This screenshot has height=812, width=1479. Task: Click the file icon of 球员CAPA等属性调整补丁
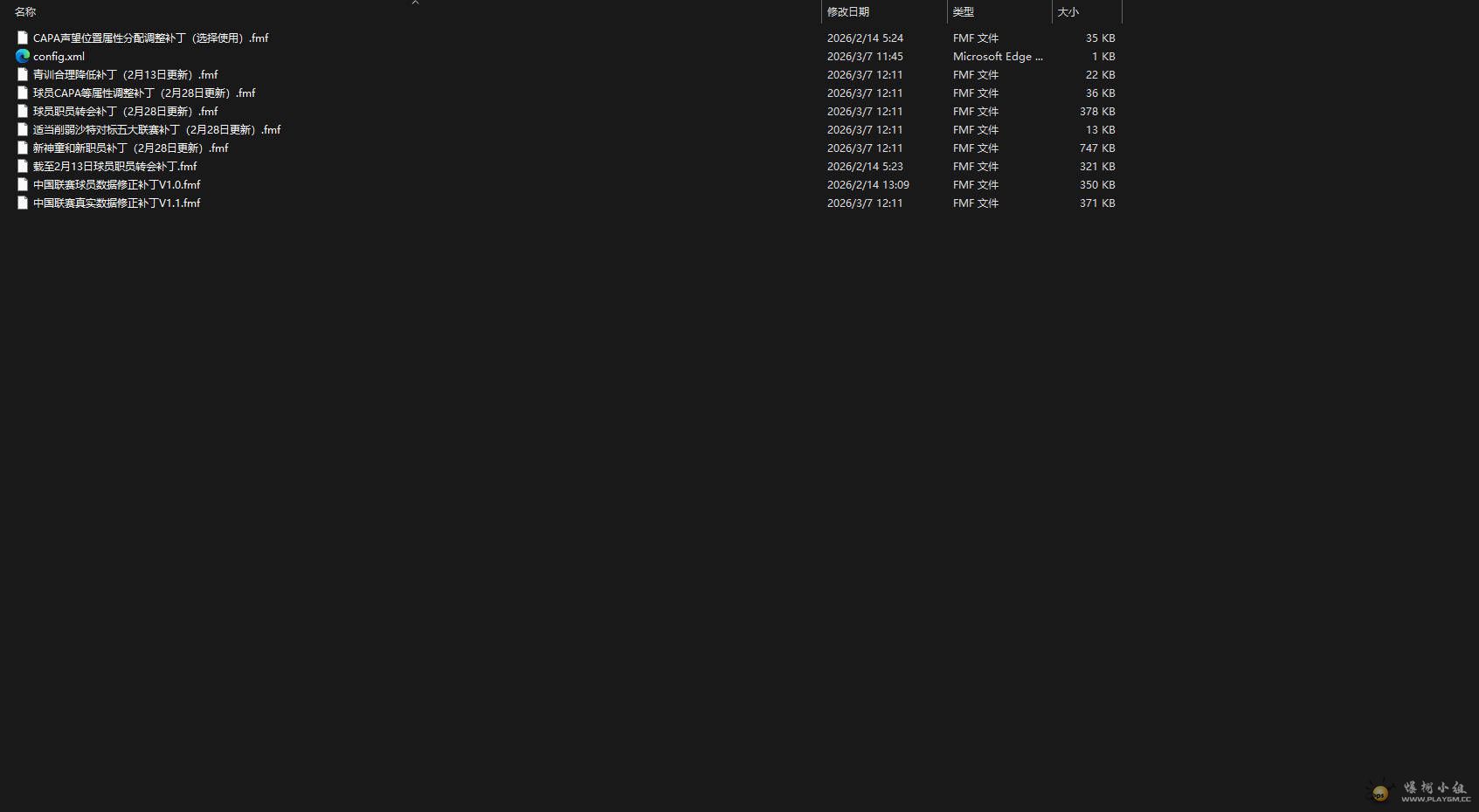[23, 93]
